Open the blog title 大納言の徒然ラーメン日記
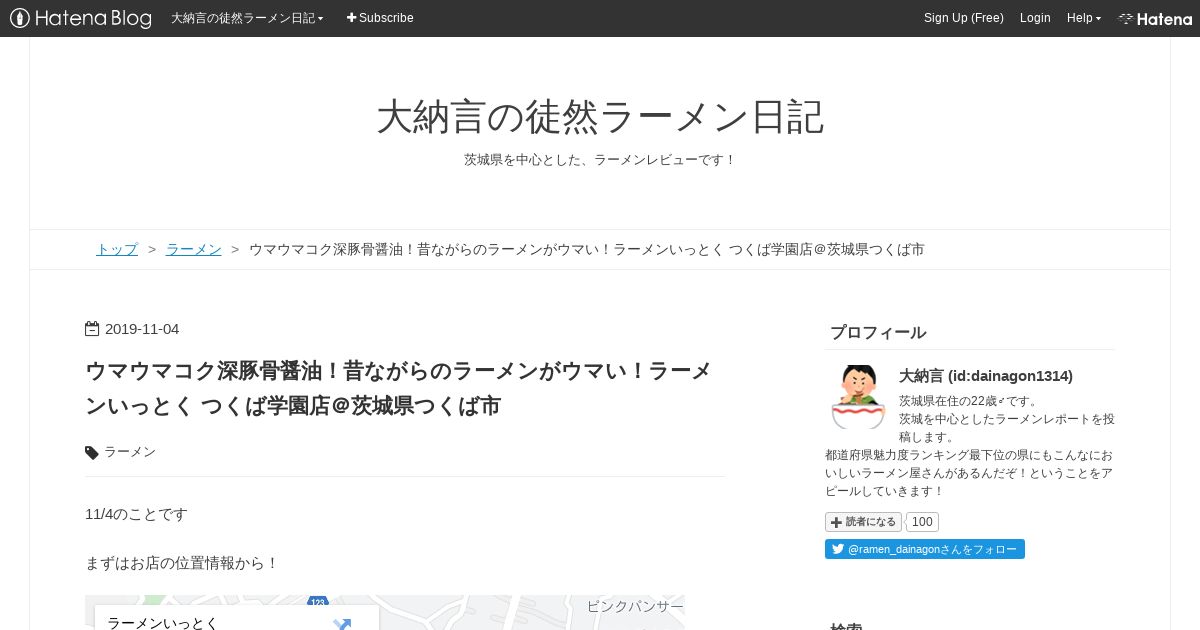This screenshot has height=630, width=1200. pyautogui.click(x=600, y=117)
